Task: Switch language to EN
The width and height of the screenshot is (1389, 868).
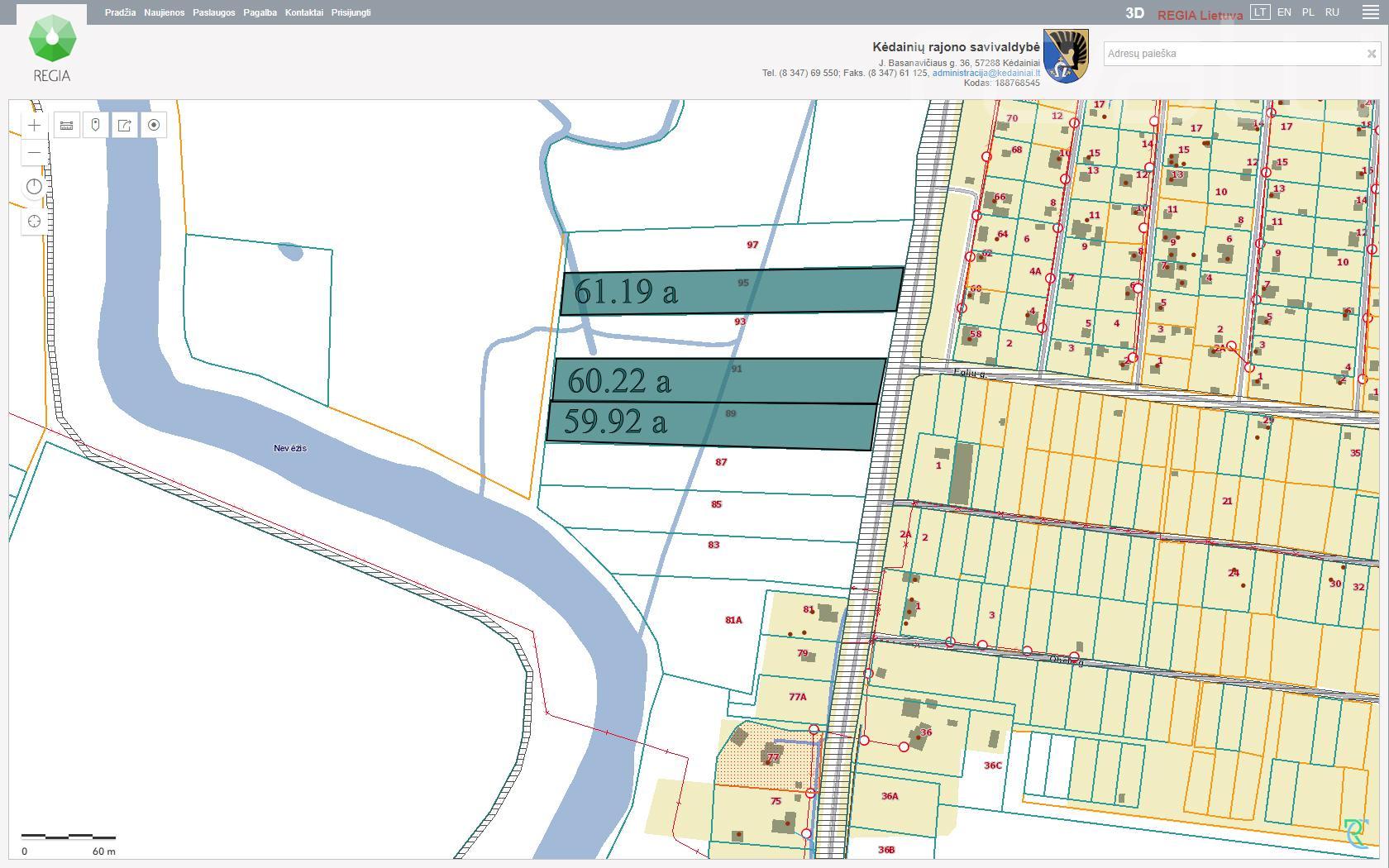Action: [x=1284, y=12]
